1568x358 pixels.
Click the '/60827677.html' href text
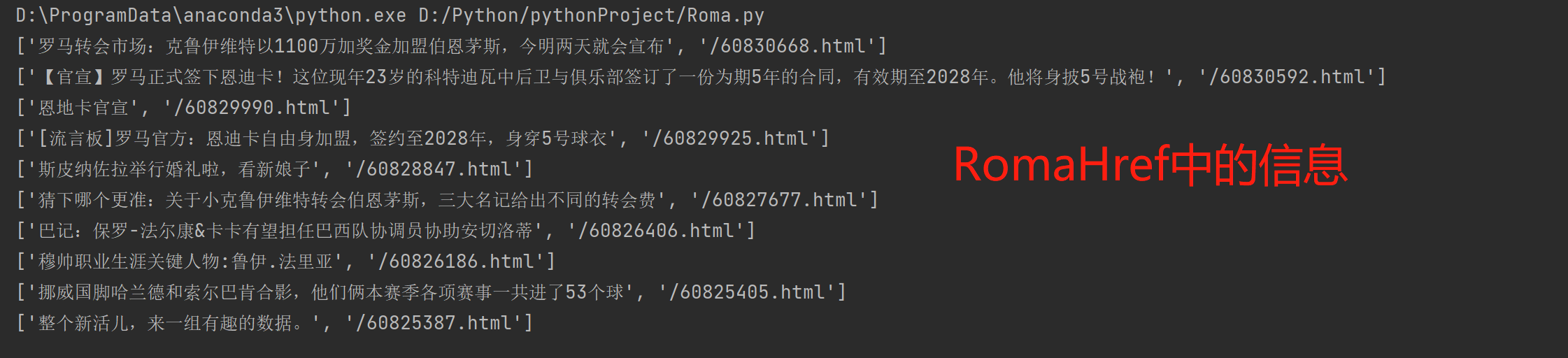click(x=779, y=200)
